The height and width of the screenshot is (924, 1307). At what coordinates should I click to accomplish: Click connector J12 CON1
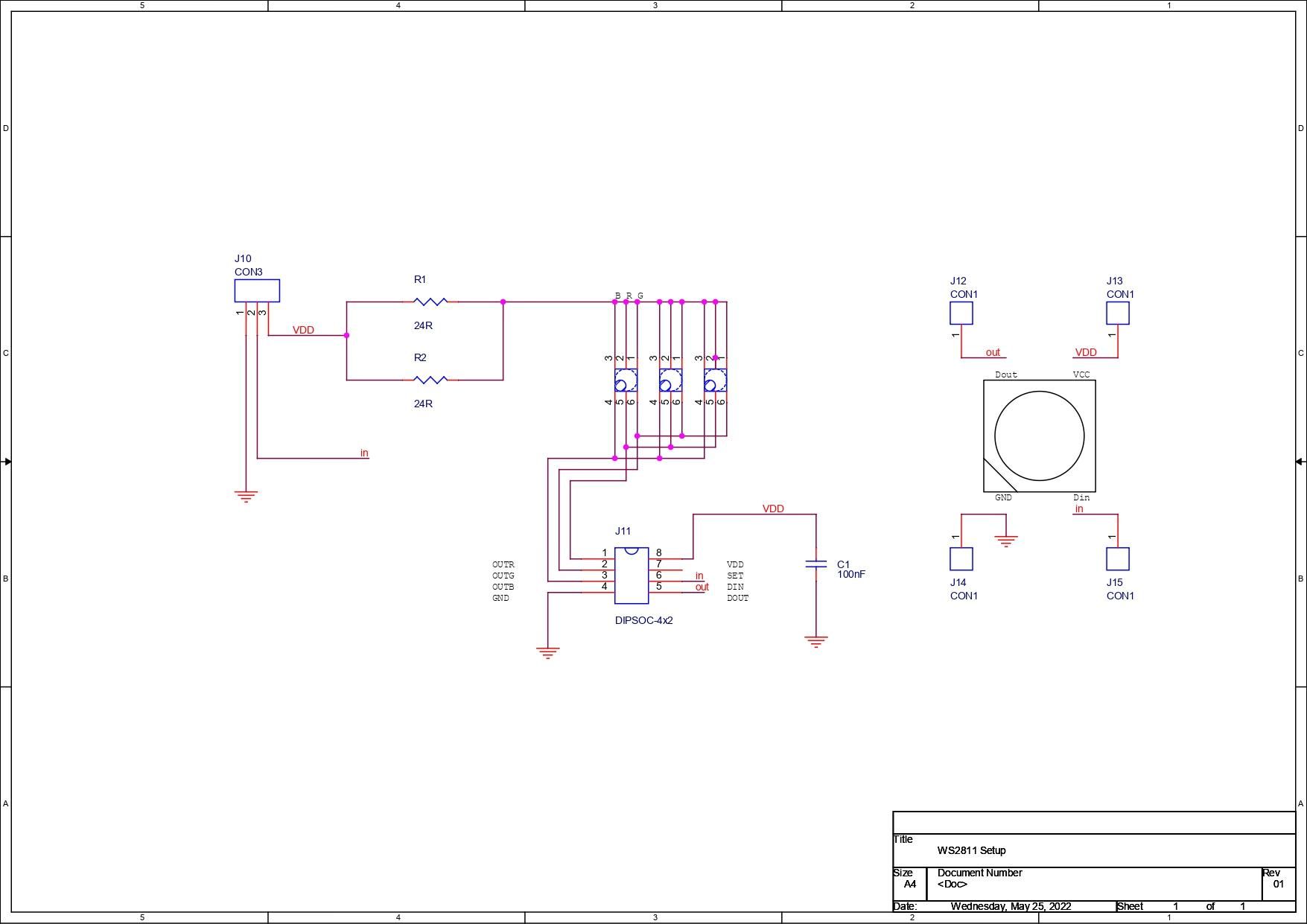(x=961, y=313)
